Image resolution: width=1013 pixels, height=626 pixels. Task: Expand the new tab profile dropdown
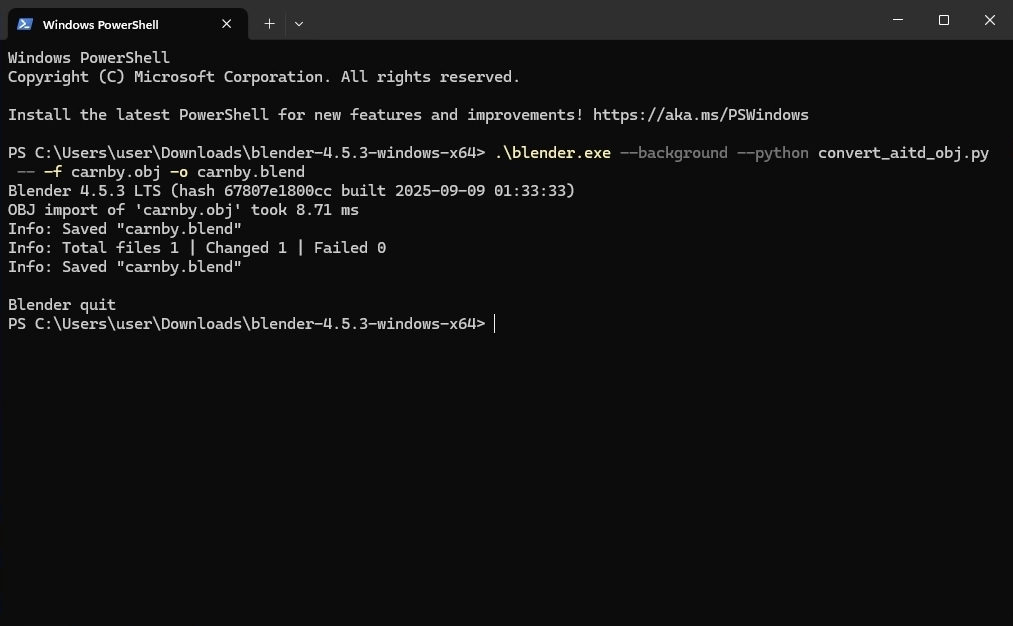pos(299,23)
